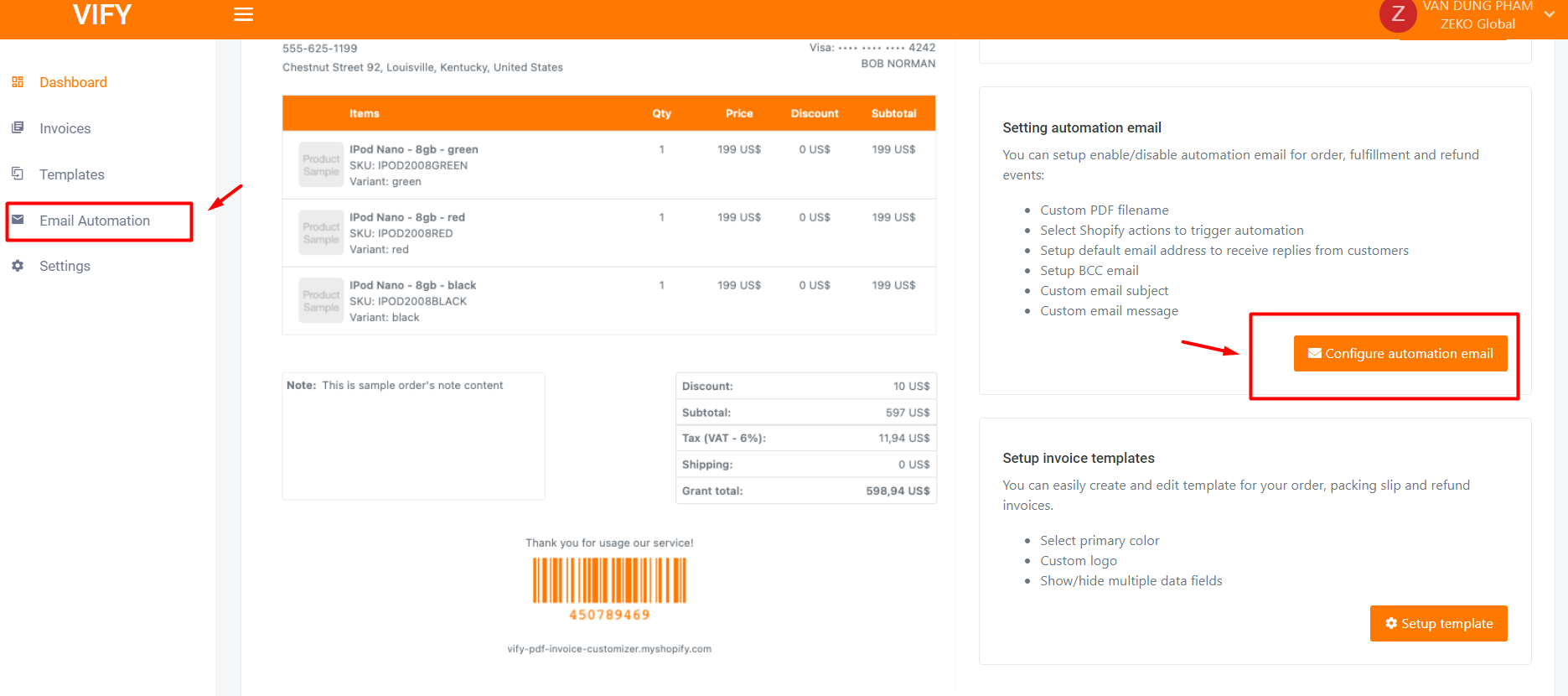Viewport: 1568px width, 696px height.
Task: Click the hamburger menu icon
Action: (243, 14)
